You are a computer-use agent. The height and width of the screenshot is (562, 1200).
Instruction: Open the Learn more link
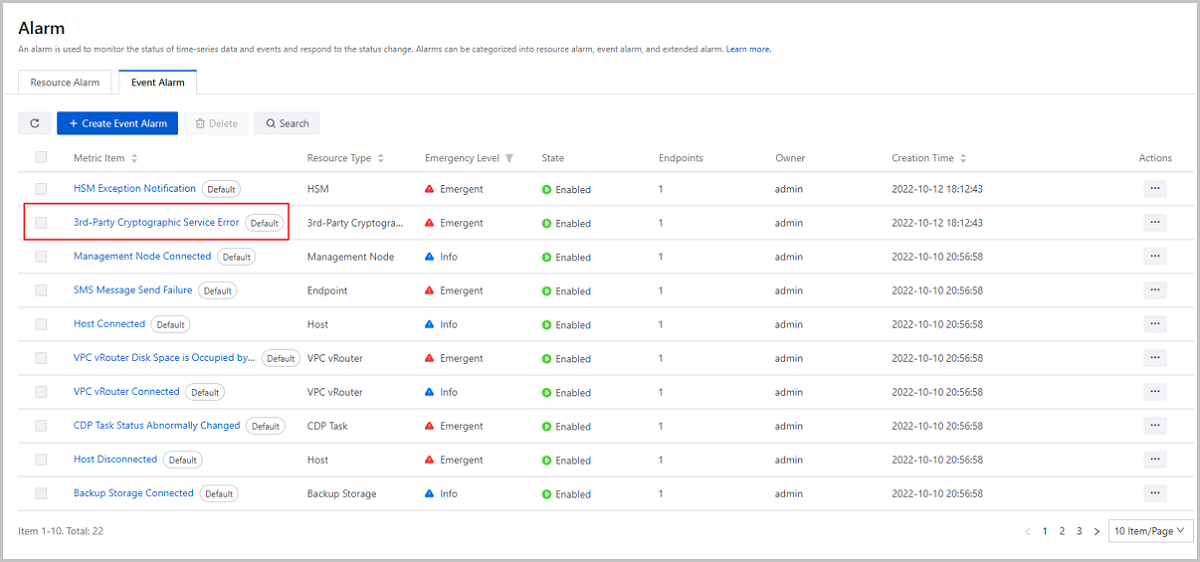[x=748, y=49]
